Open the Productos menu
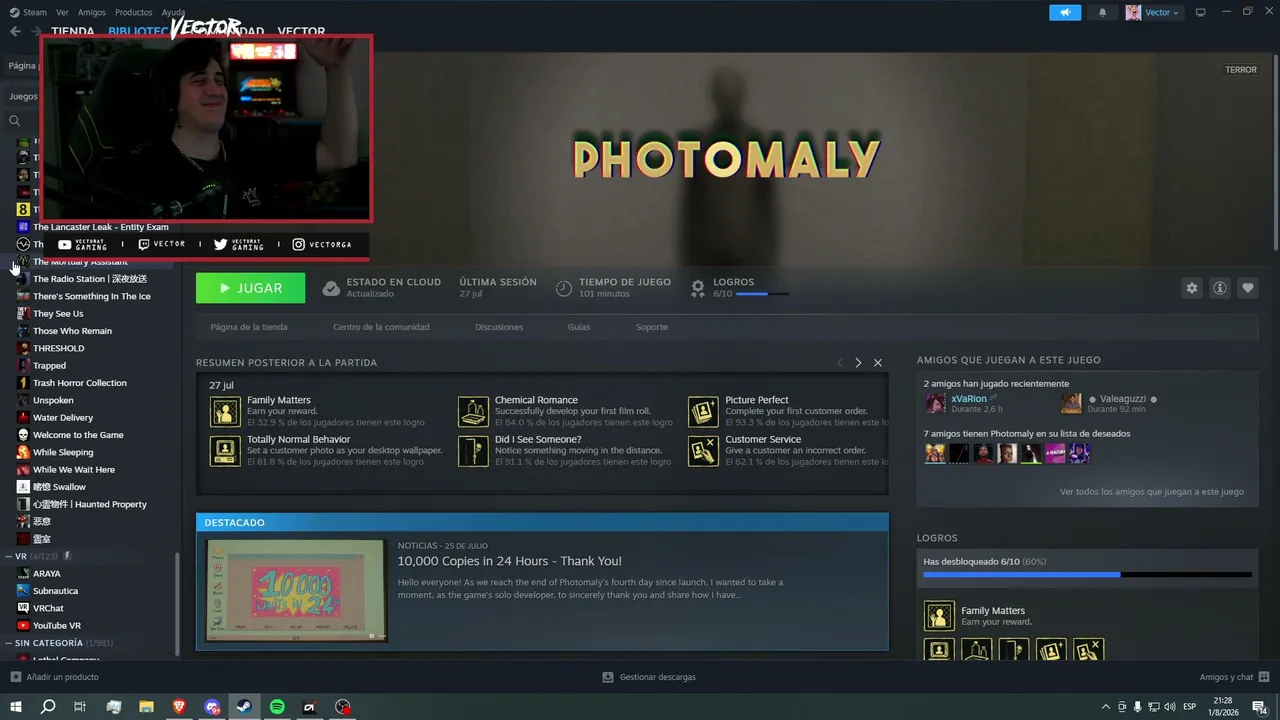The width and height of the screenshot is (1280, 720). coord(134,13)
